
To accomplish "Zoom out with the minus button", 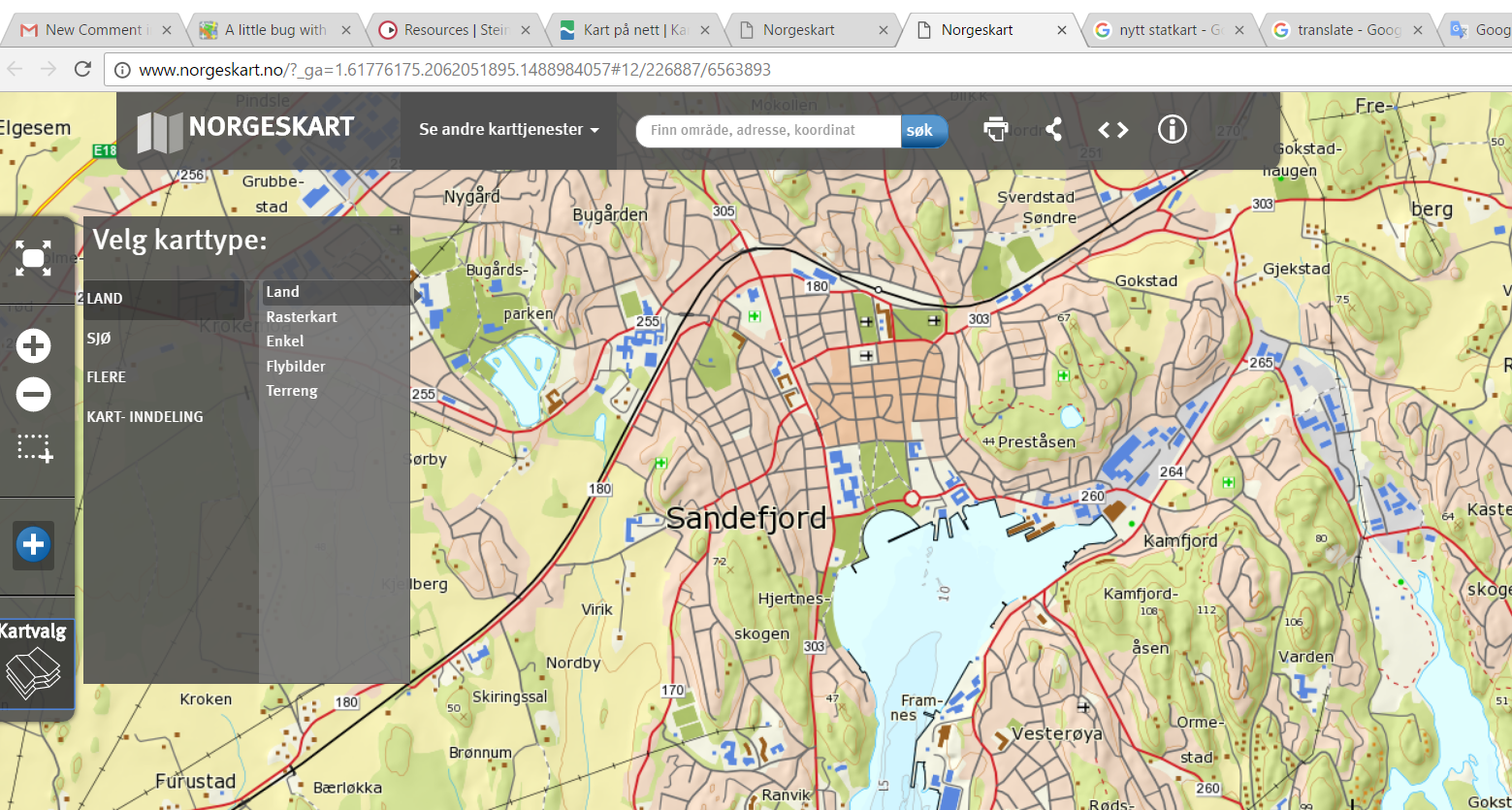I will pyautogui.click(x=33, y=395).
